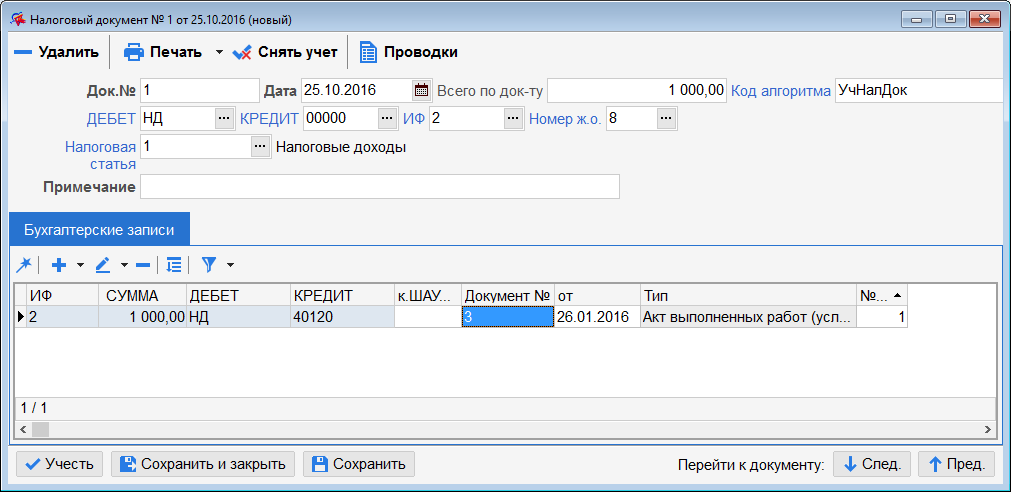
Task: Click the pencil edit record icon
Action: (x=103, y=264)
